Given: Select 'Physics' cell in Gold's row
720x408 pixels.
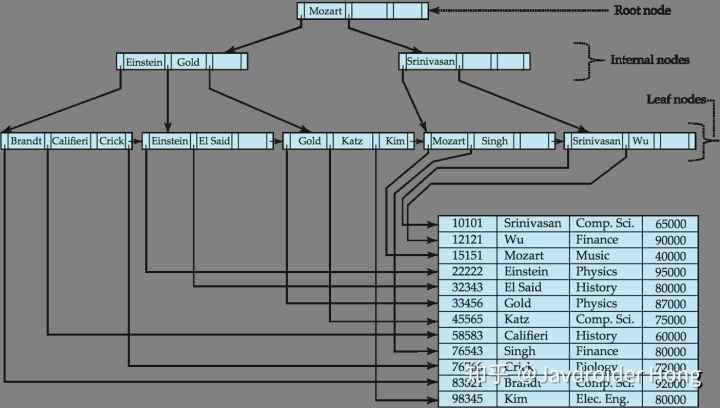Looking at the screenshot, I should [x=596, y=304].
